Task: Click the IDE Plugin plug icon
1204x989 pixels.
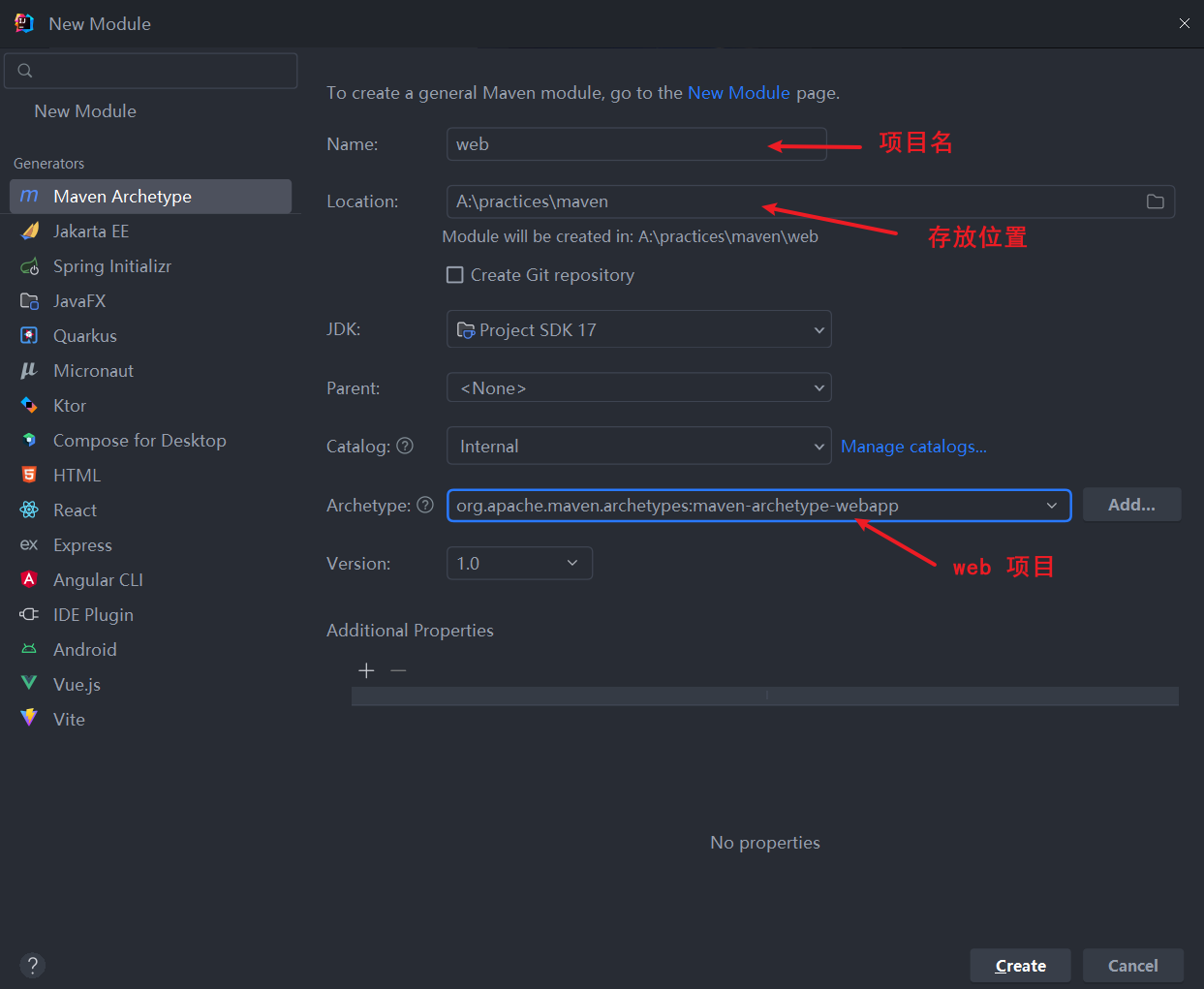Action: [x=29, y=615]
